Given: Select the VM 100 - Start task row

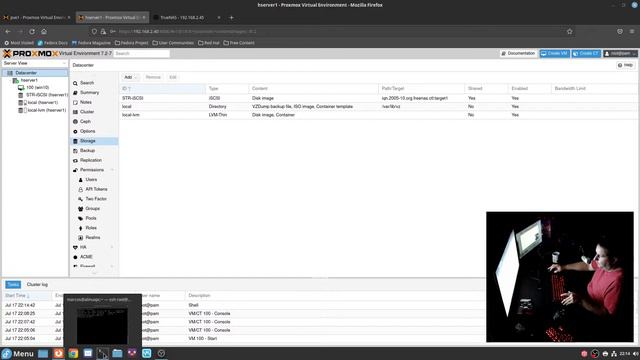Looking at the screenshot, I should tap(243, 338).
